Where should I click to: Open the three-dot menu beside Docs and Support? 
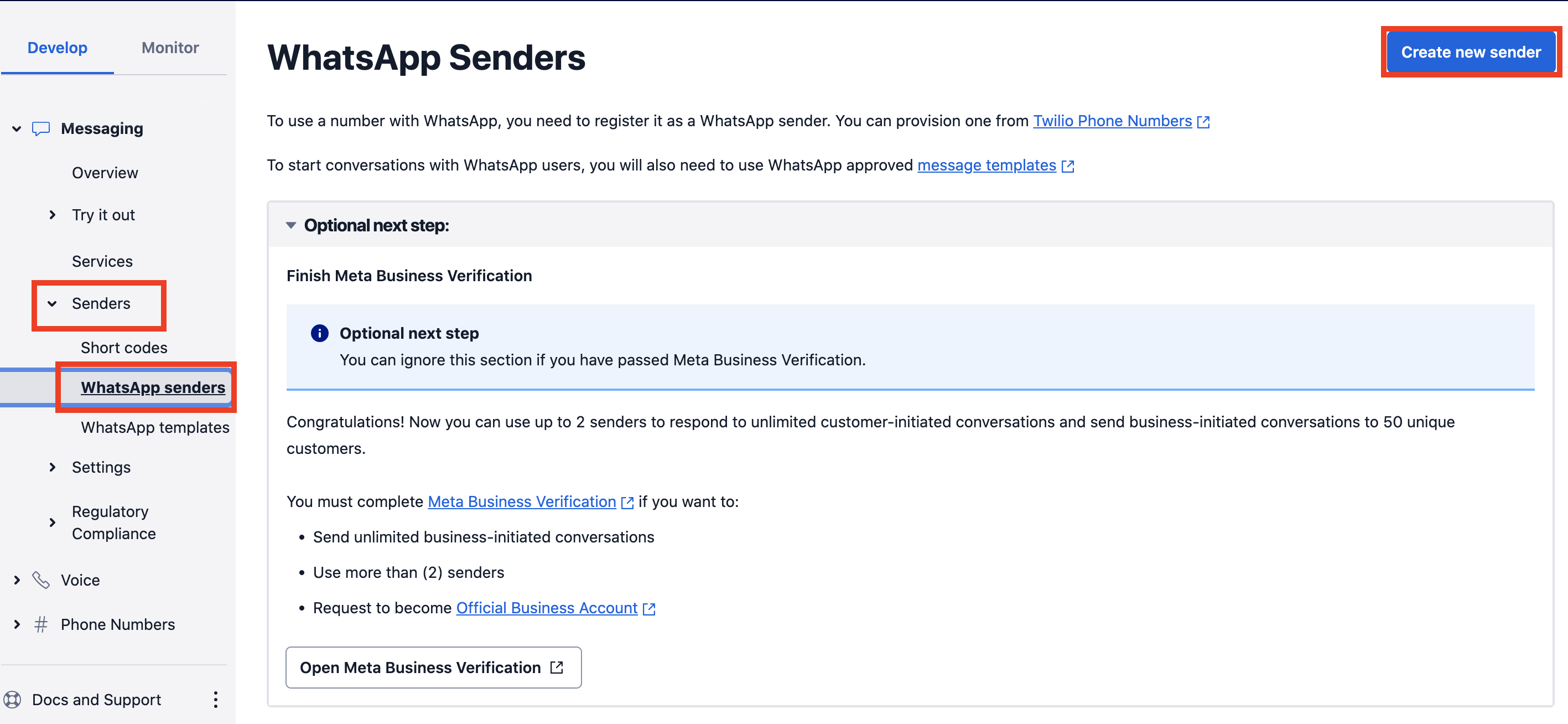[x=215, y=700]
